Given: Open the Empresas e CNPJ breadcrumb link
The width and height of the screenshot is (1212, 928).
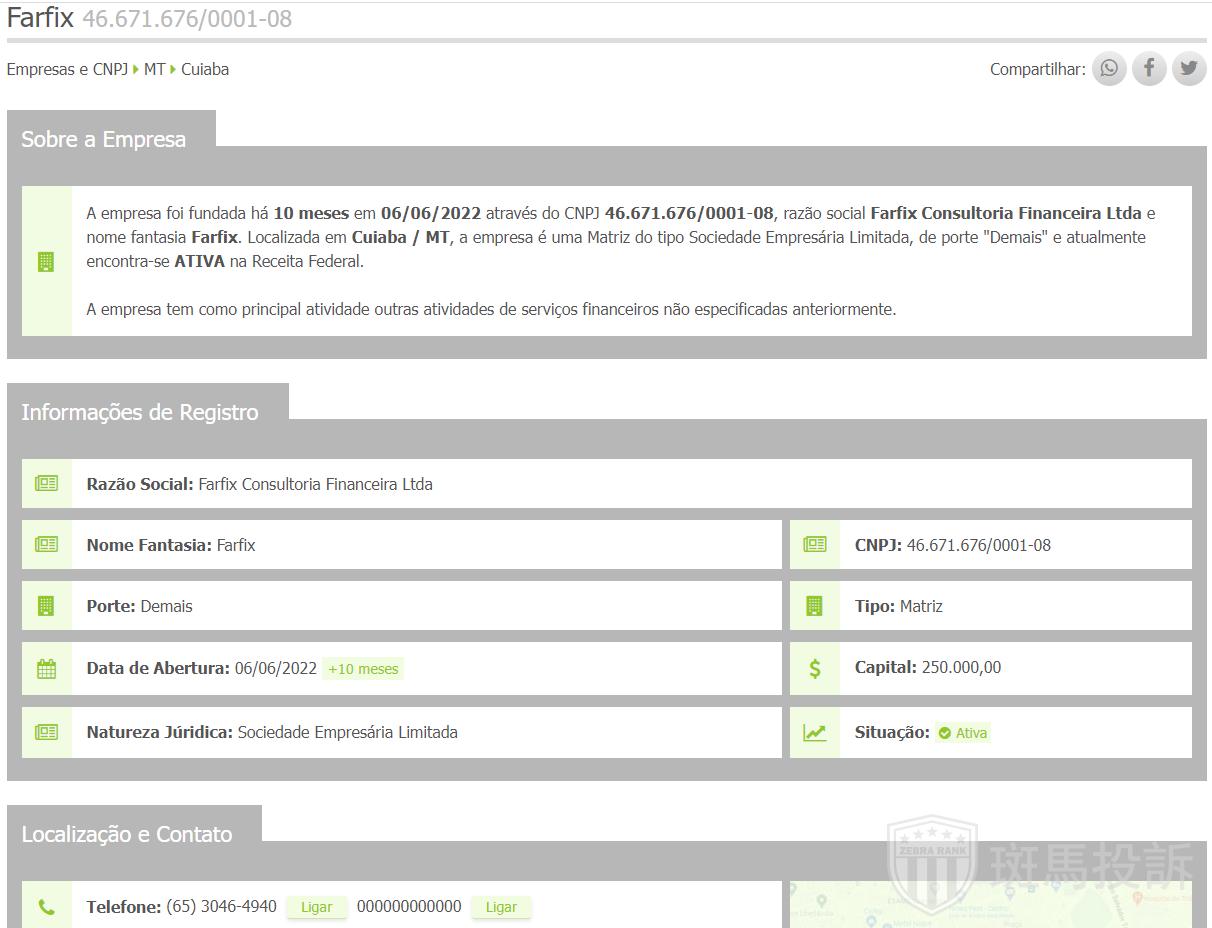Looking at the screenshot, I should (x=67, y=69).
